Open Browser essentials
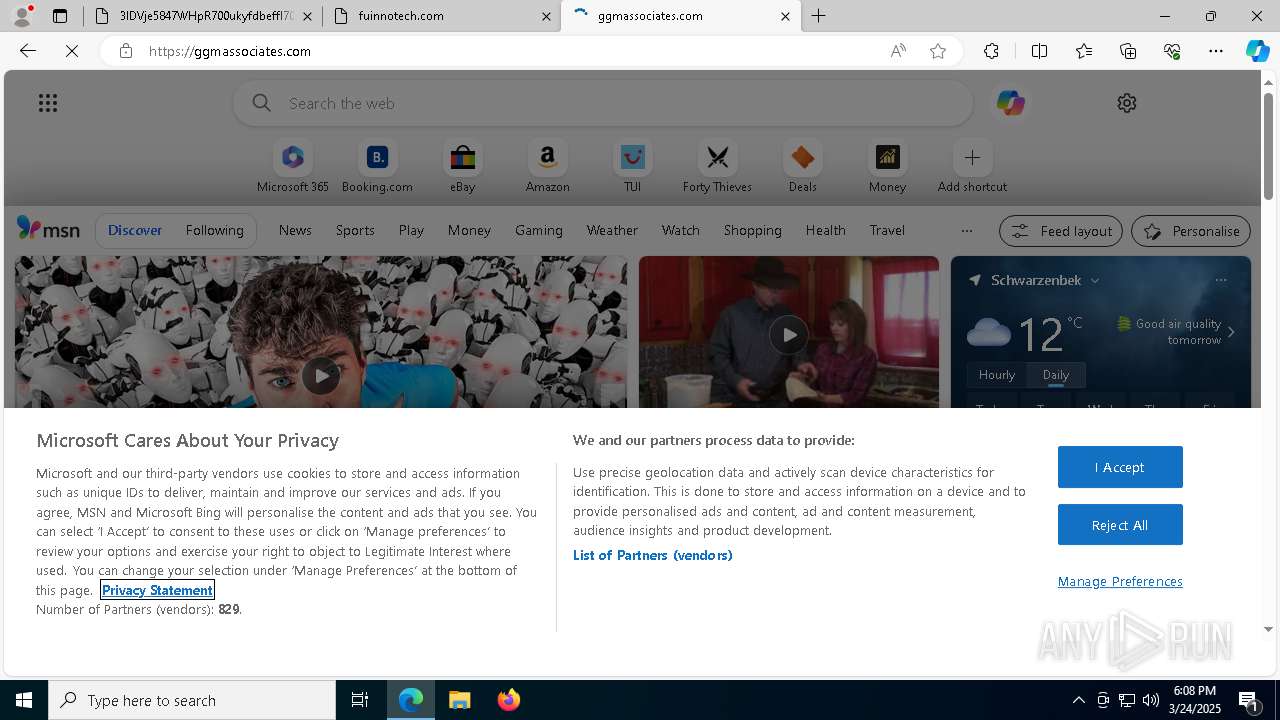Viewport: 1280px width, 720px height. [x=1172, y=51]
